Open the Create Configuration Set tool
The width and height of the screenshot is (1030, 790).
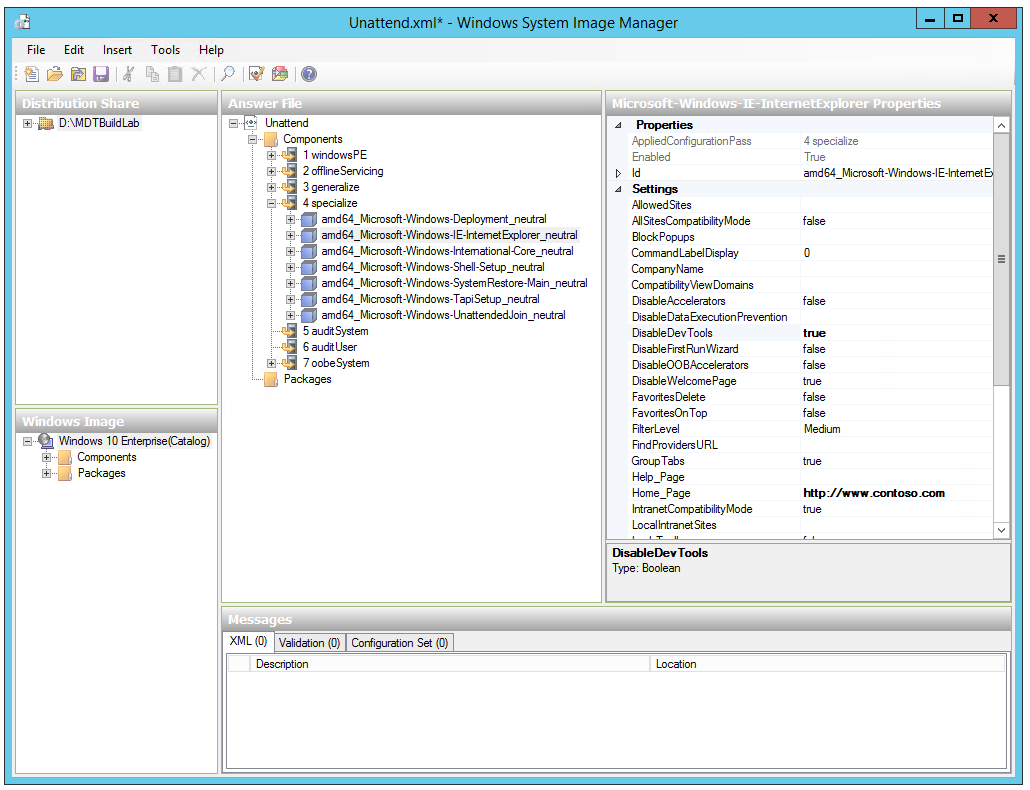pyautogui.click(x=279, y=74)
